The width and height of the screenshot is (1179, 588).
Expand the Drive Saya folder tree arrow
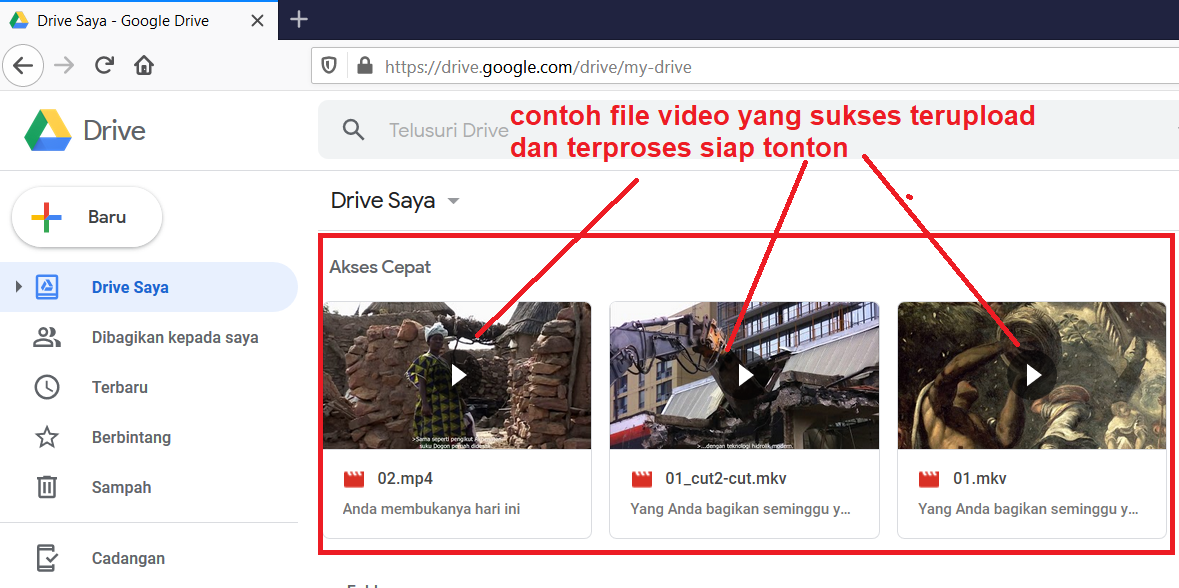click(x=17, y=287)
